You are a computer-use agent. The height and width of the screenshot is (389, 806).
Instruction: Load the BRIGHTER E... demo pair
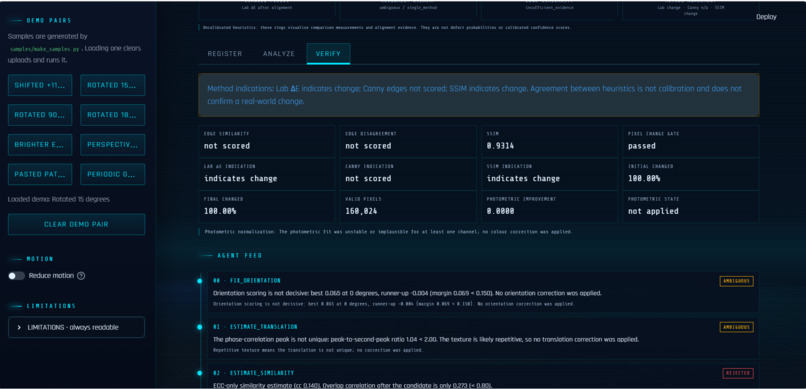(40, 145)
